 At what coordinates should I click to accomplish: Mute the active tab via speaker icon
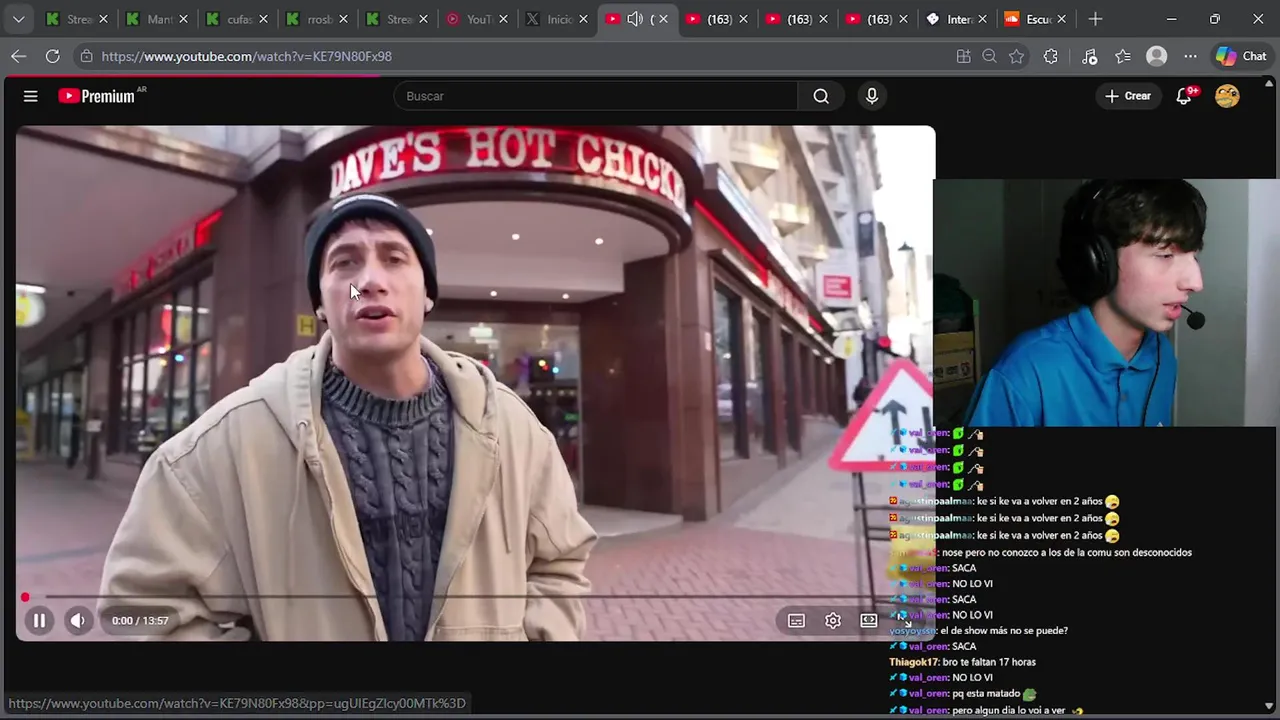point(635,19)
